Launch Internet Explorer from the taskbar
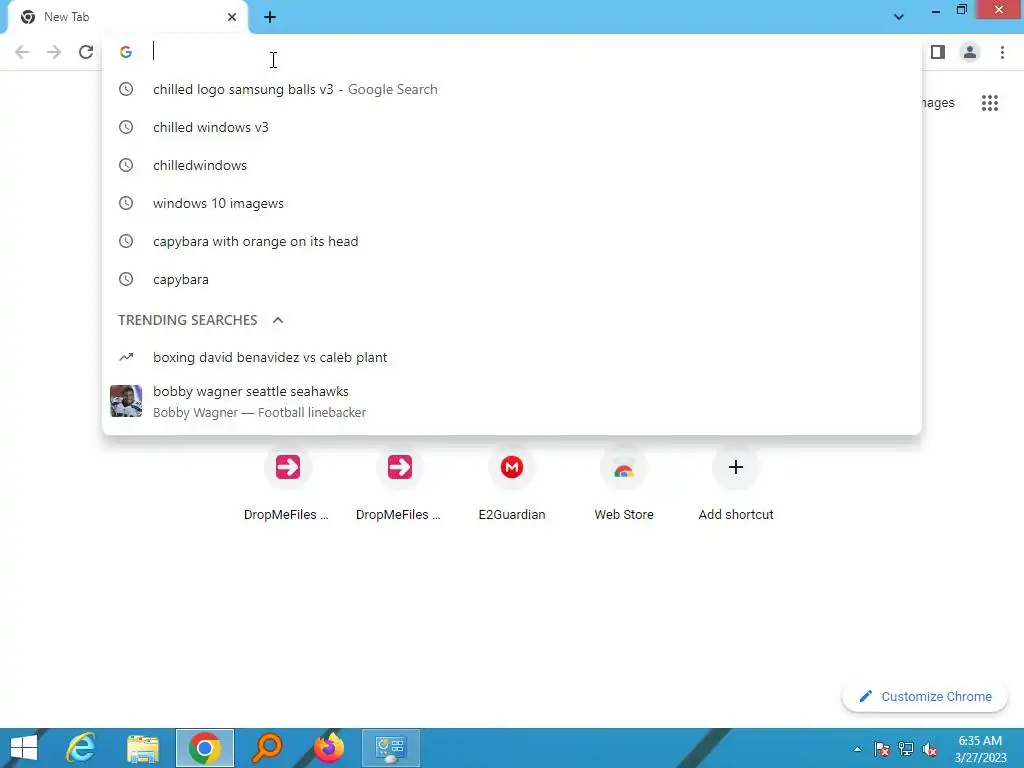 (x=81, y=748)
